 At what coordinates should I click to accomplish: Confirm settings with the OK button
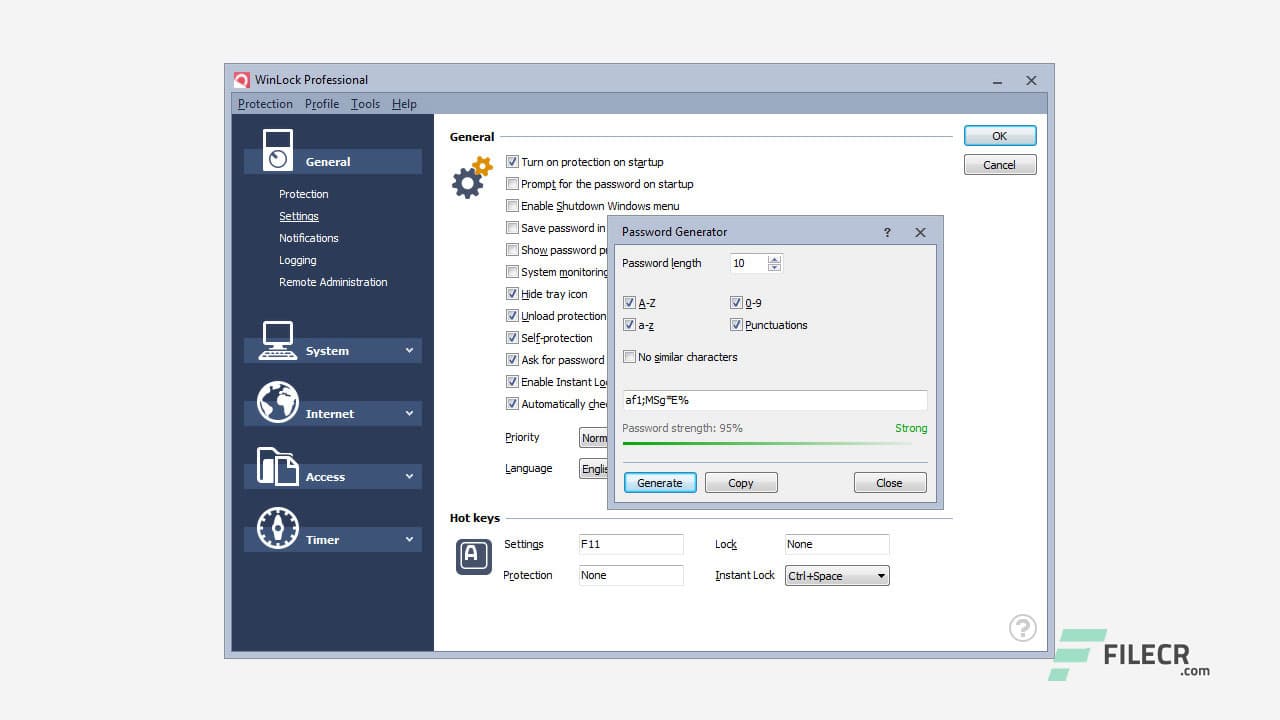999,135
